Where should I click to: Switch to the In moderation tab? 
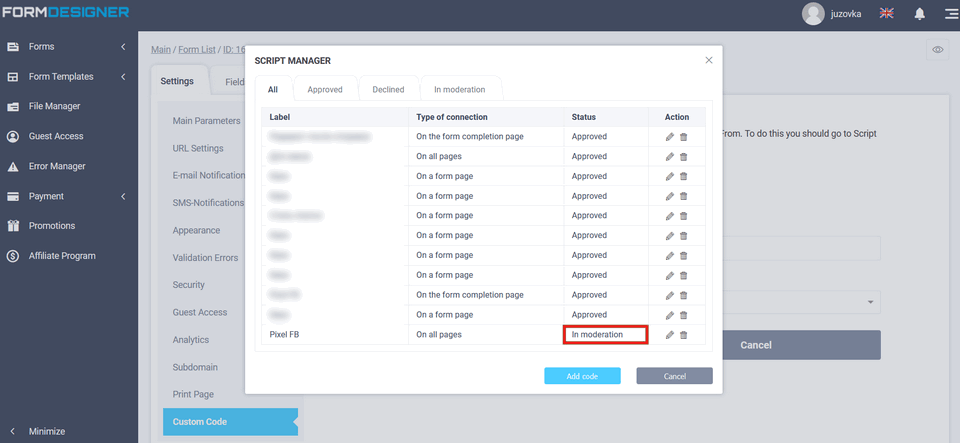click(x=460, y=89)
